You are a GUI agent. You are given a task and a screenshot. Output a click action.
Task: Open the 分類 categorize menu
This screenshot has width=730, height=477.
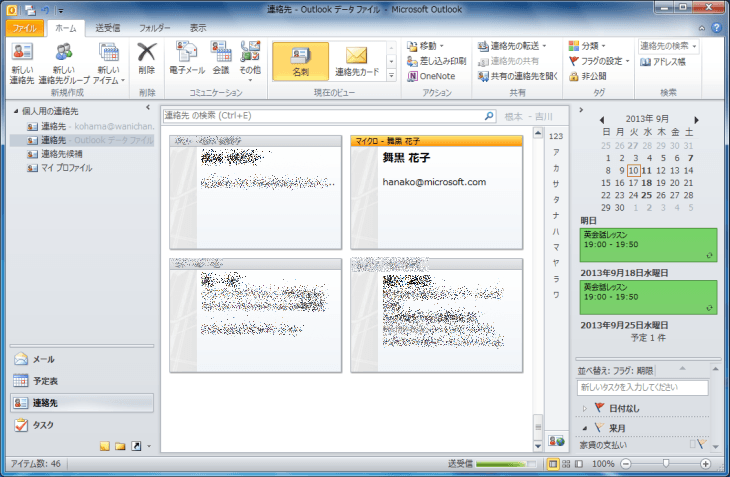(587, 46)
